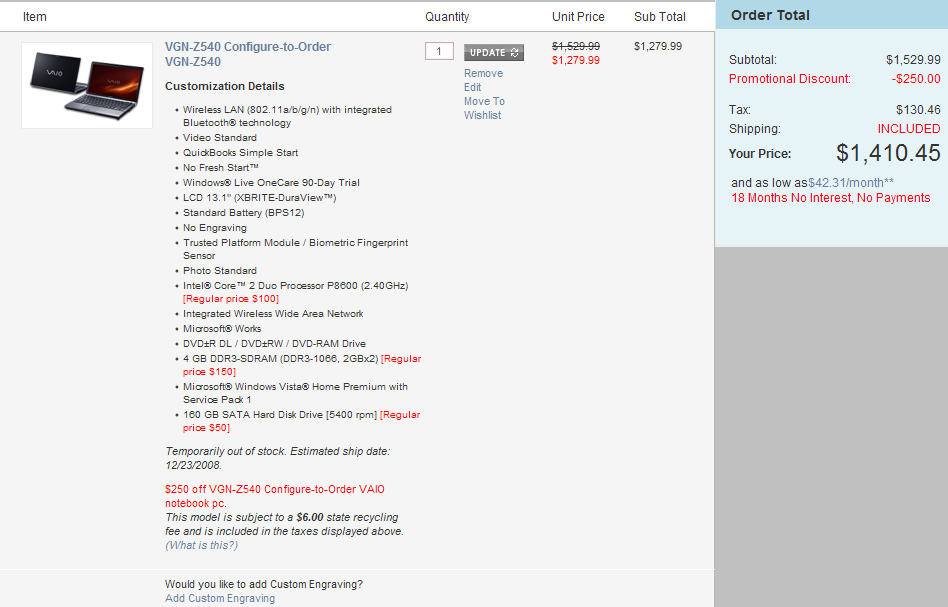This screenshot has height=607, width=948.
Task: Click the Trusted Platform Module detail
Action: pos(296,249)
